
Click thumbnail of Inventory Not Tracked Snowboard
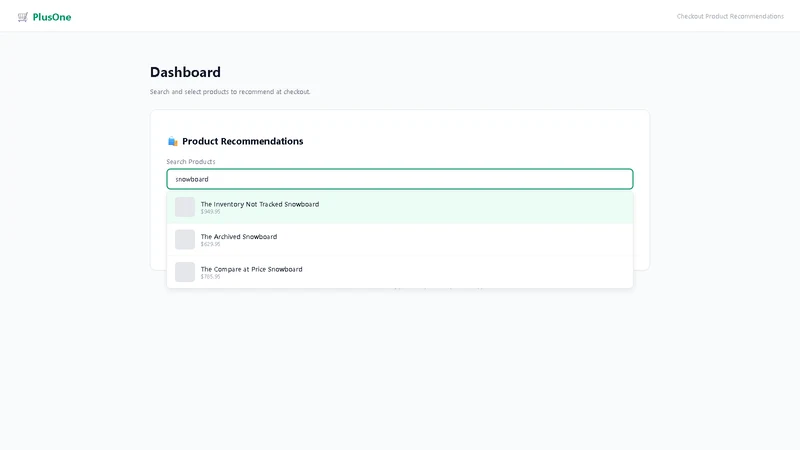point(185,207)
